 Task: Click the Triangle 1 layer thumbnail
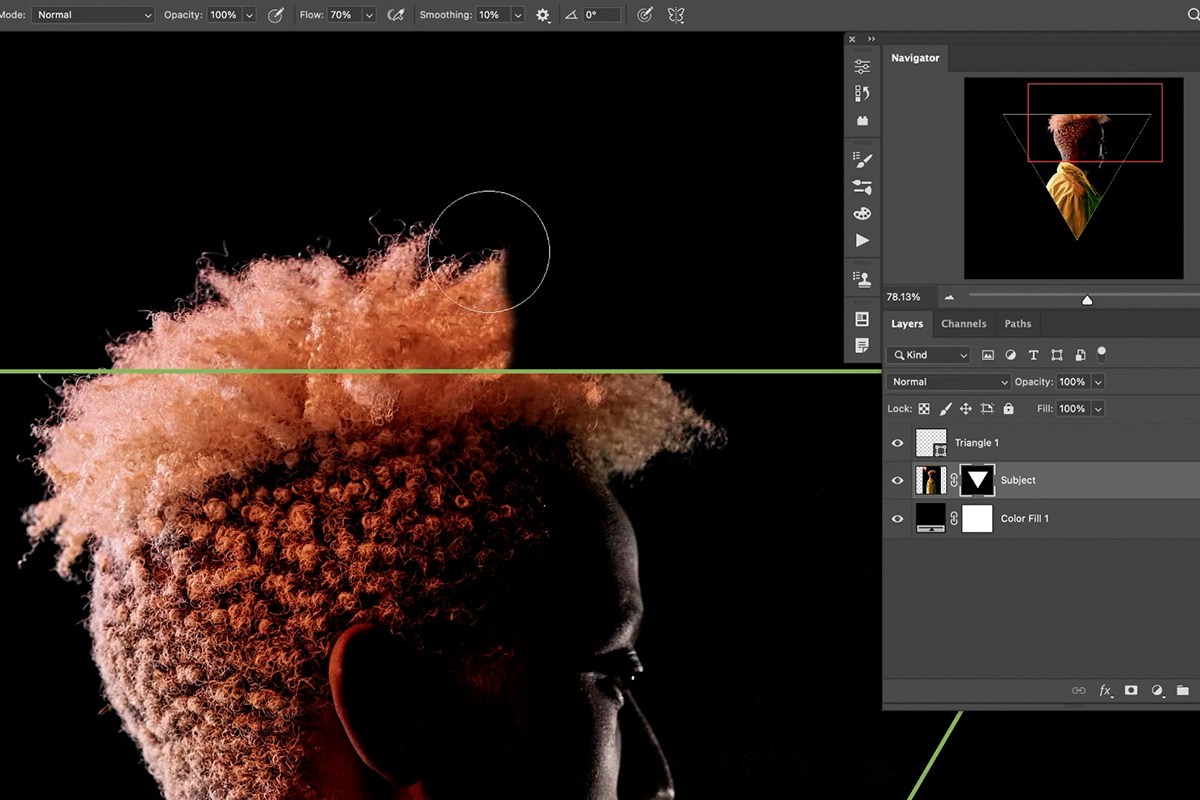pos(932,443)
